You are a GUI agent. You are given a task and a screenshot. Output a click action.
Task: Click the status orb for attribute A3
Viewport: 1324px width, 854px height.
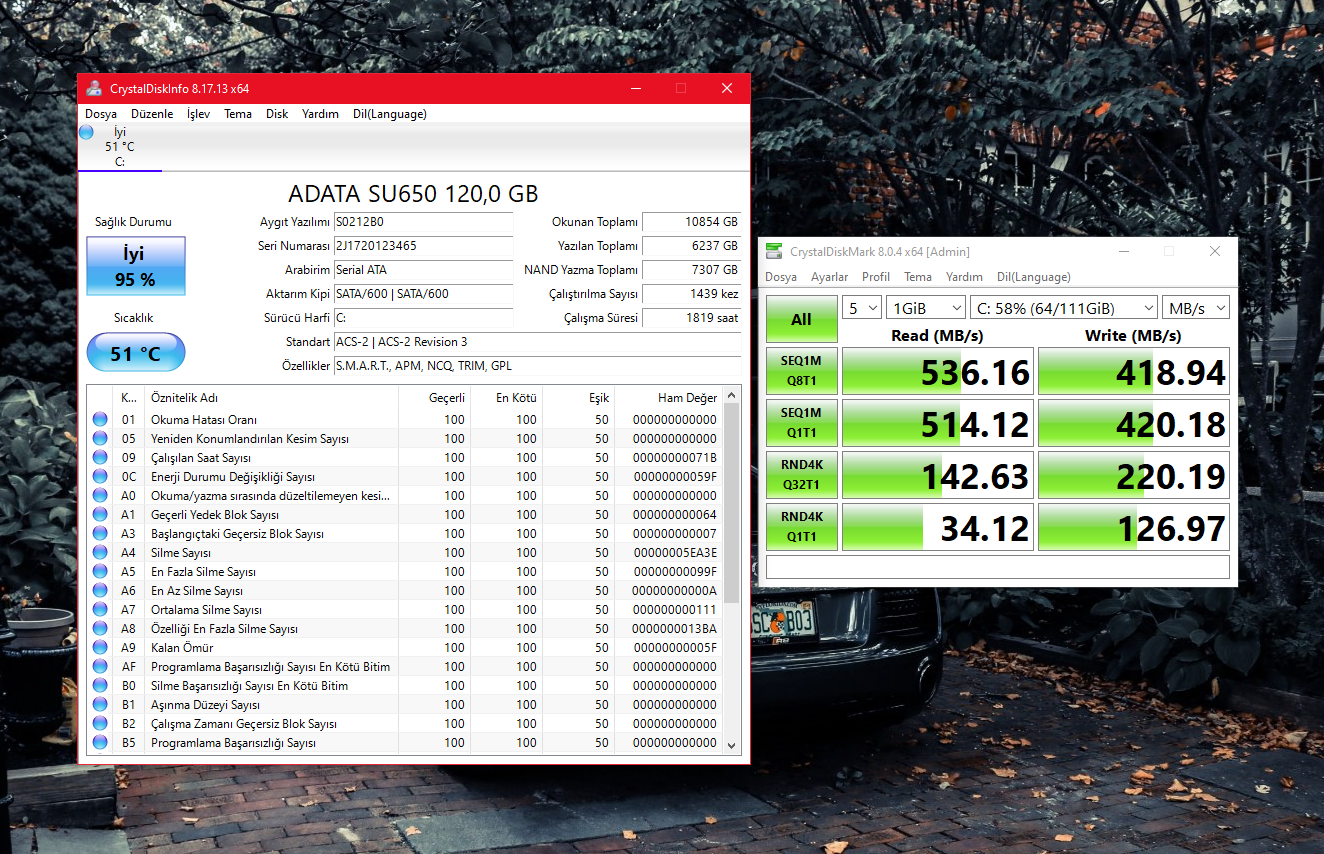[x=100, y=534]
